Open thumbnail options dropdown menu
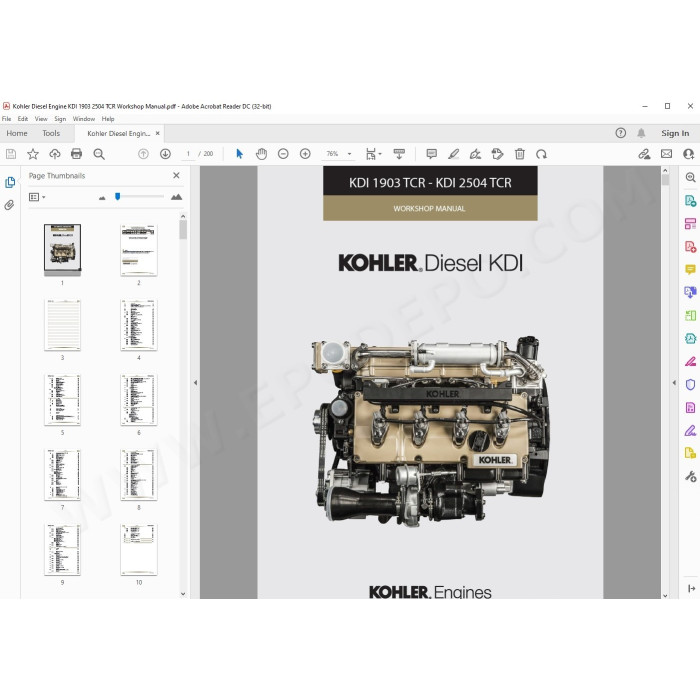The height and width of the screenshot is (700, 700). coord(37,197)
